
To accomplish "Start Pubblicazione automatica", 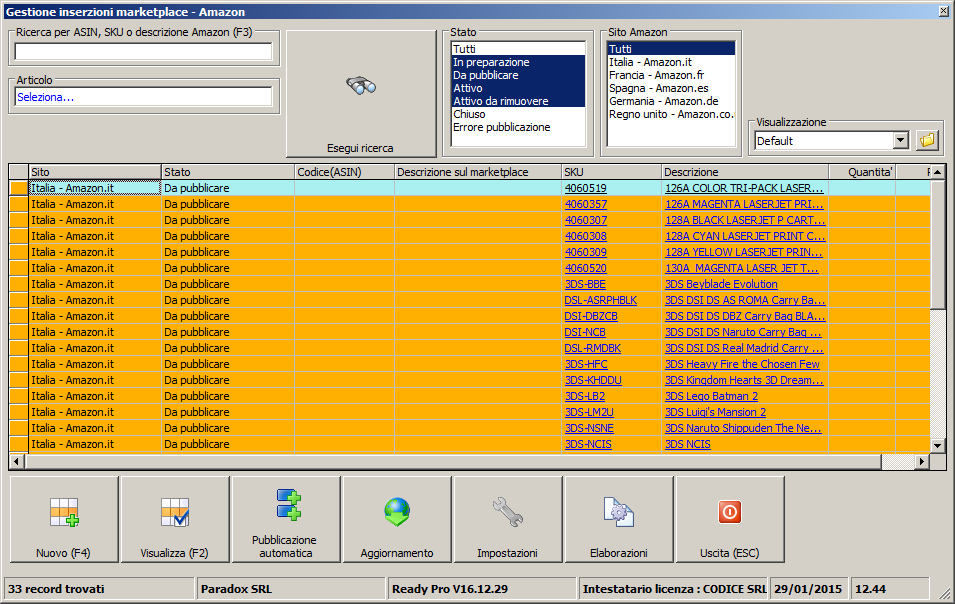I will click(x=286, y=506).
